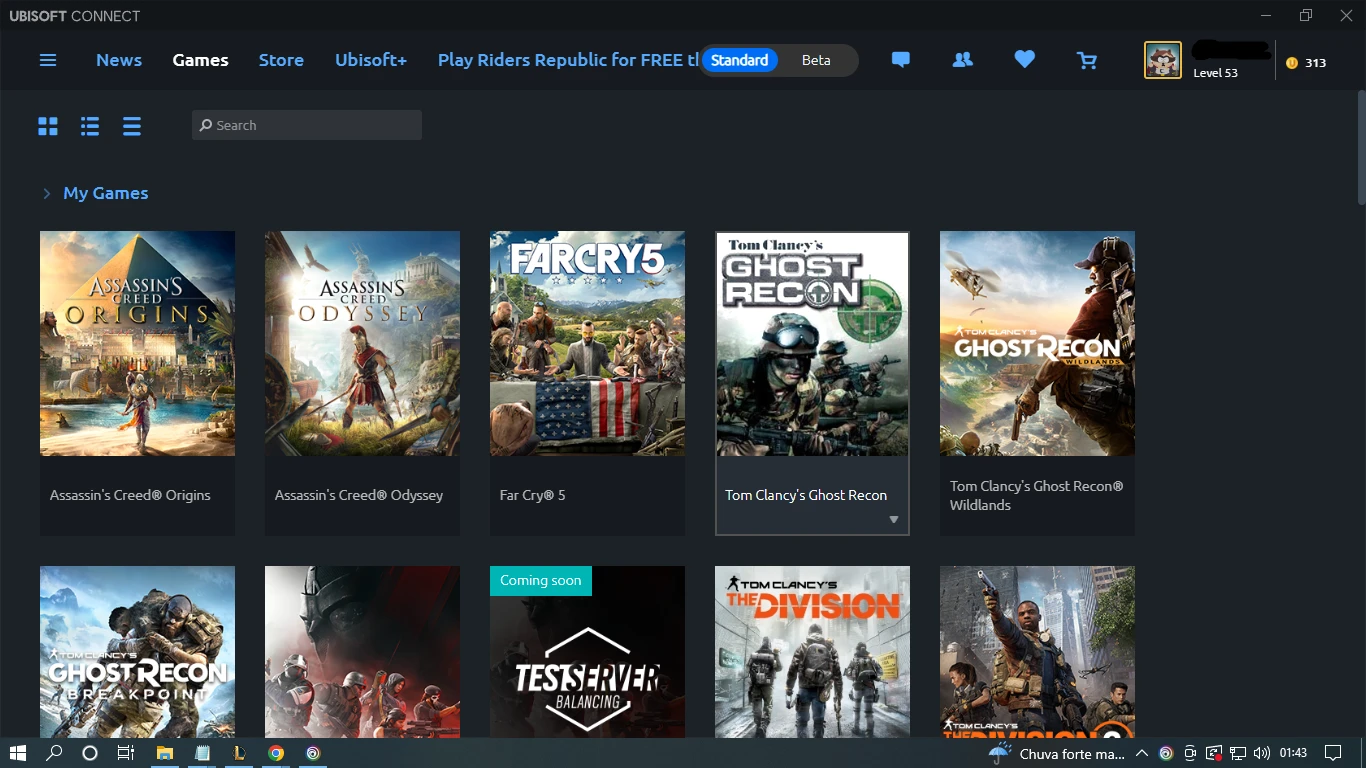This screenshot has height=768, width=1366.
Task: Click Ubisoft Connect system tray icon
Action: point(1166,753)
